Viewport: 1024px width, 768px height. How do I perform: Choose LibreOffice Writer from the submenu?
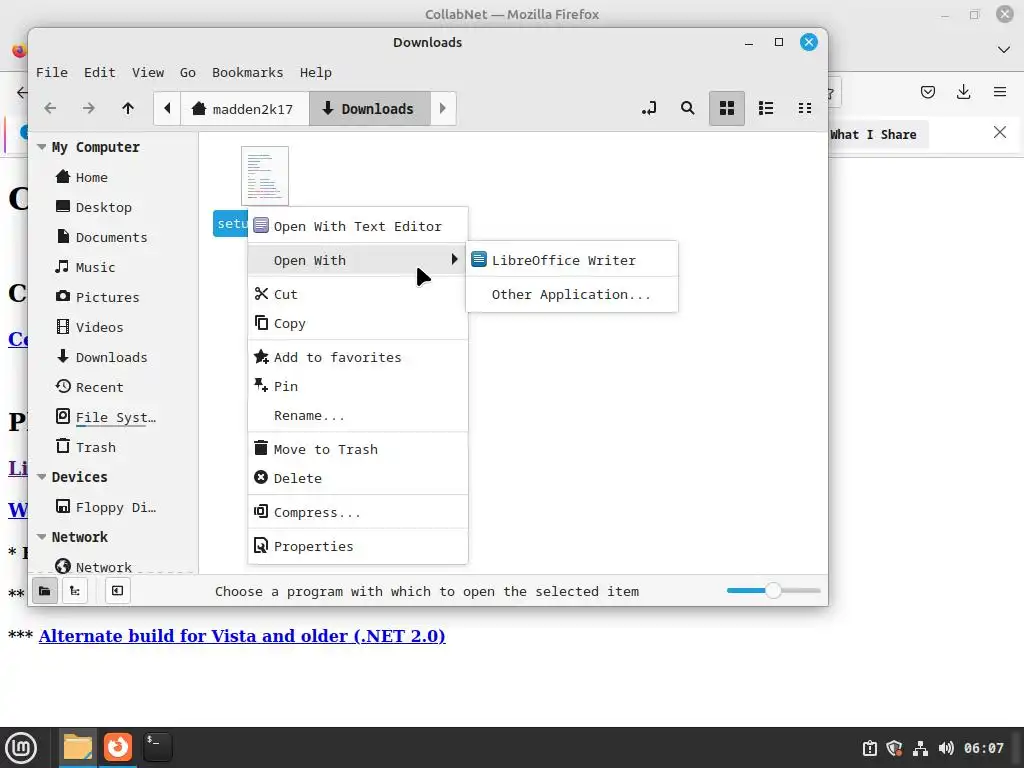pyautogui.click(x=571, y=260)
